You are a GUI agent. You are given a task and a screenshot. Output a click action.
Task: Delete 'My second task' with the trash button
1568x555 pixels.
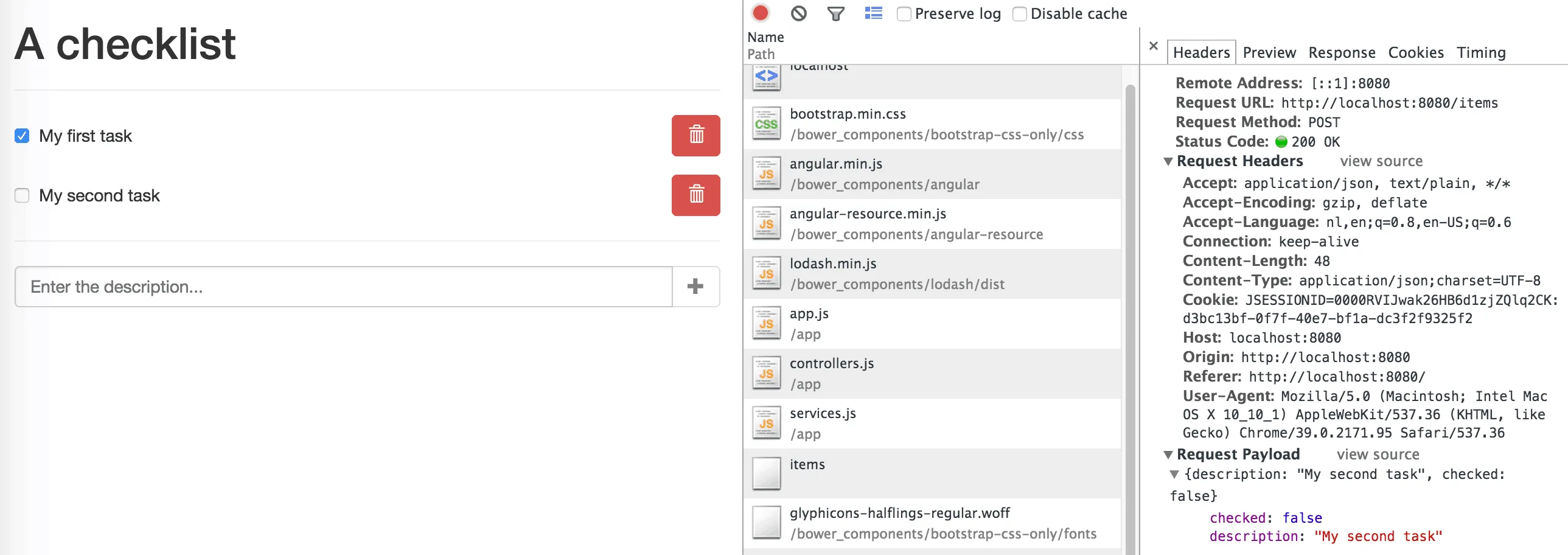[x=695, y=195]
